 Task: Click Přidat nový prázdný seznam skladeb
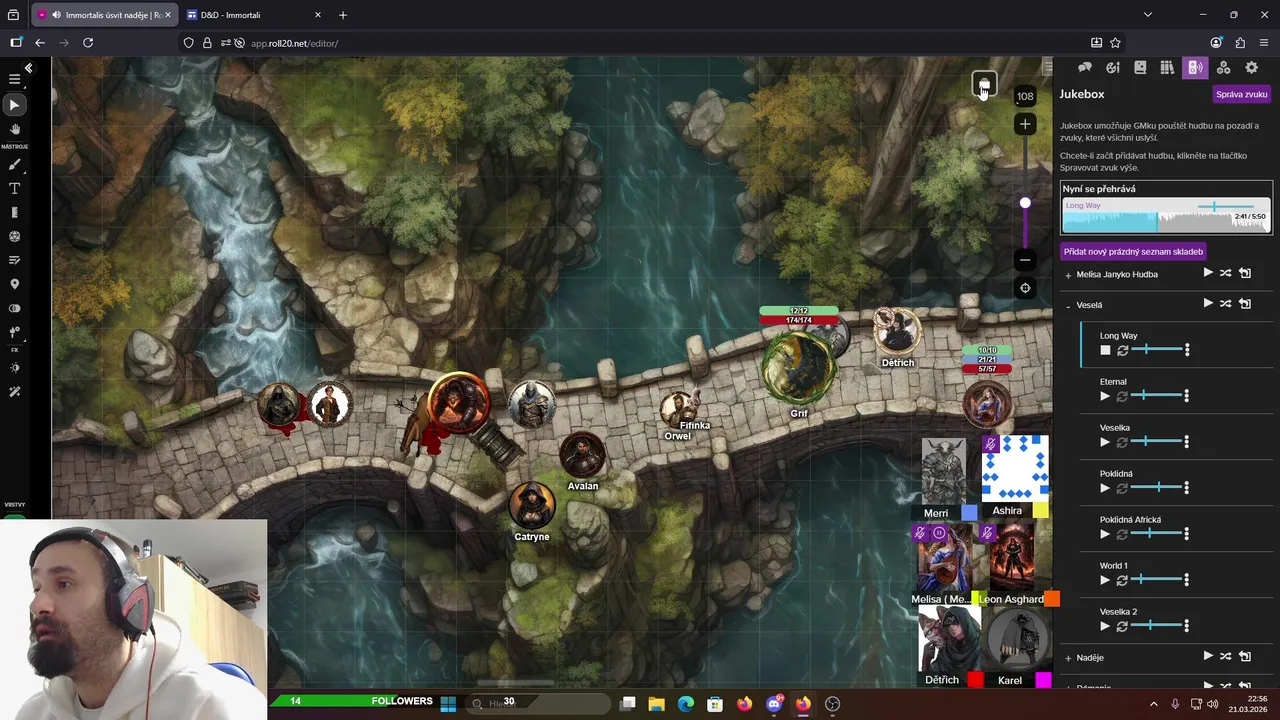1133,252
